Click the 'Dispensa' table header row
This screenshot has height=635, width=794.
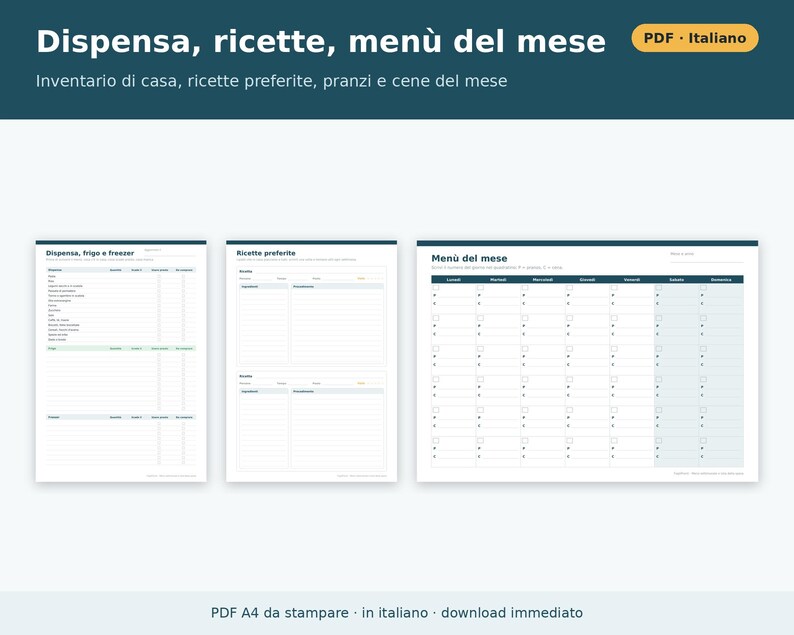(121, 270)
